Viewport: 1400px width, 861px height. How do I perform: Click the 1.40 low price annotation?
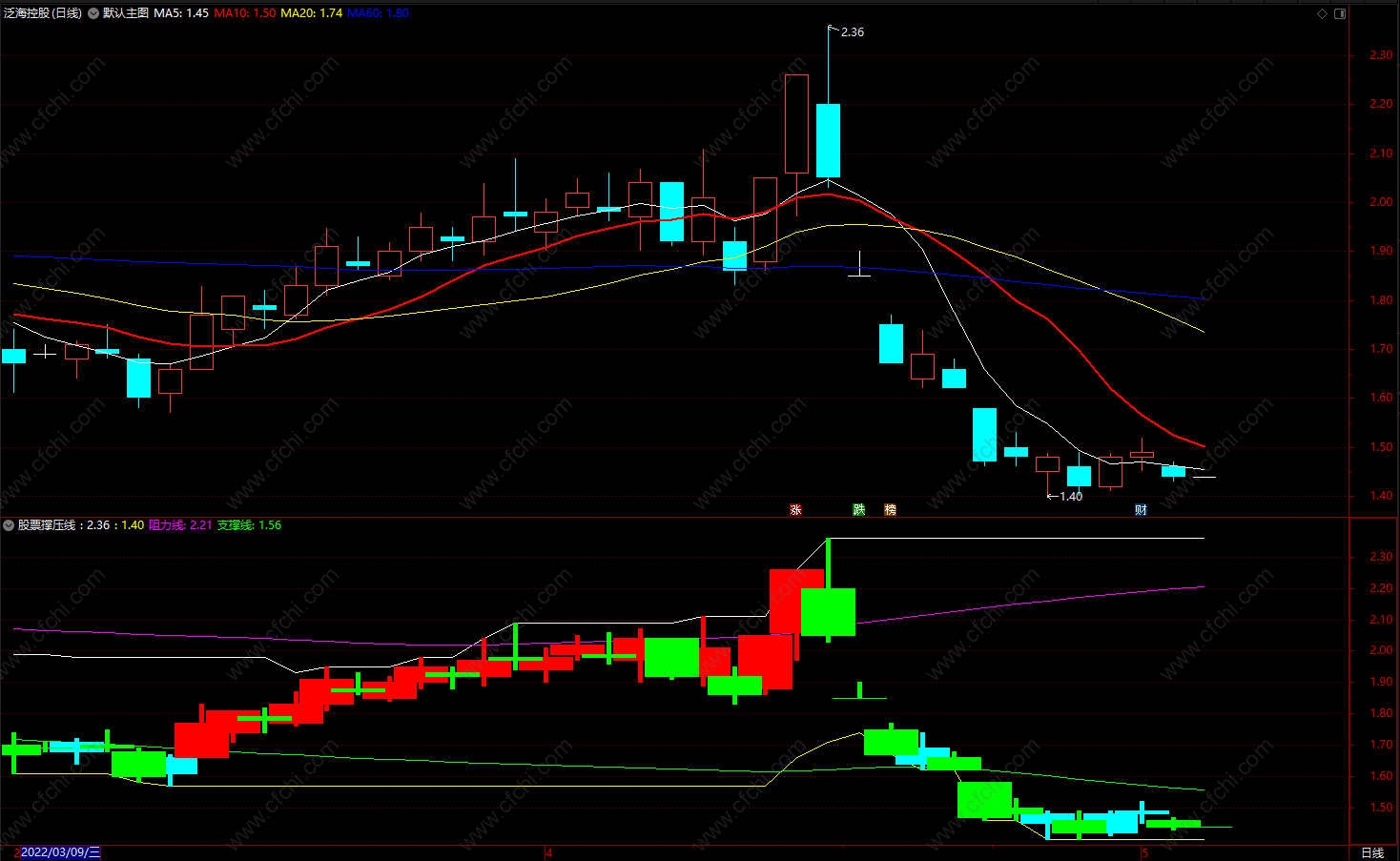click(x=1071, y=497)
